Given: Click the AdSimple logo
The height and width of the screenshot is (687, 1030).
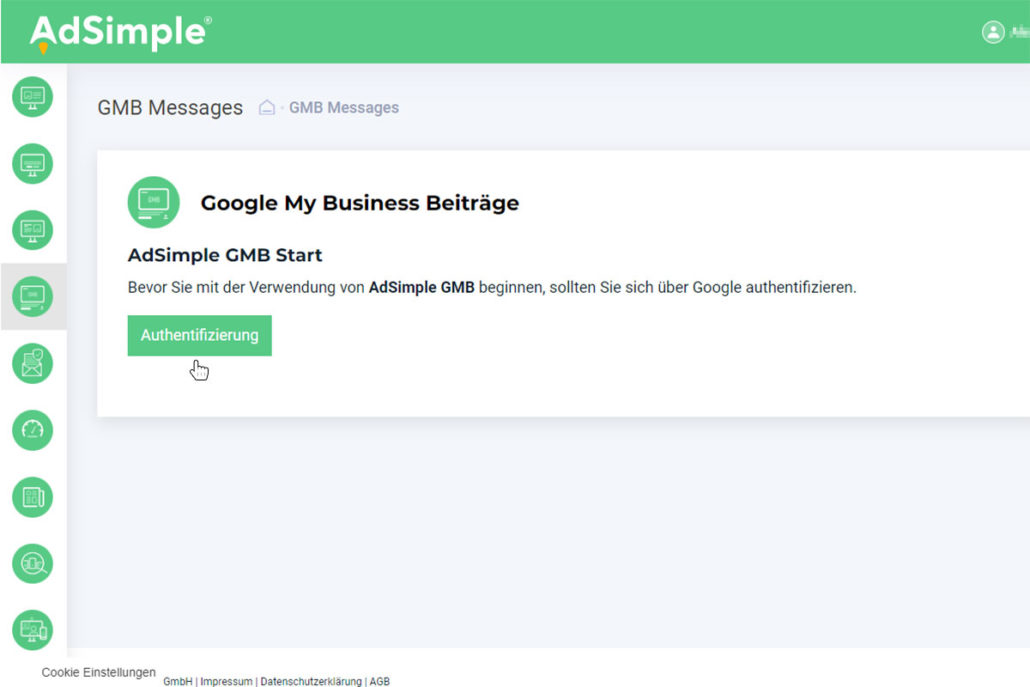Looking at the screenshot, I should (120, 32).
